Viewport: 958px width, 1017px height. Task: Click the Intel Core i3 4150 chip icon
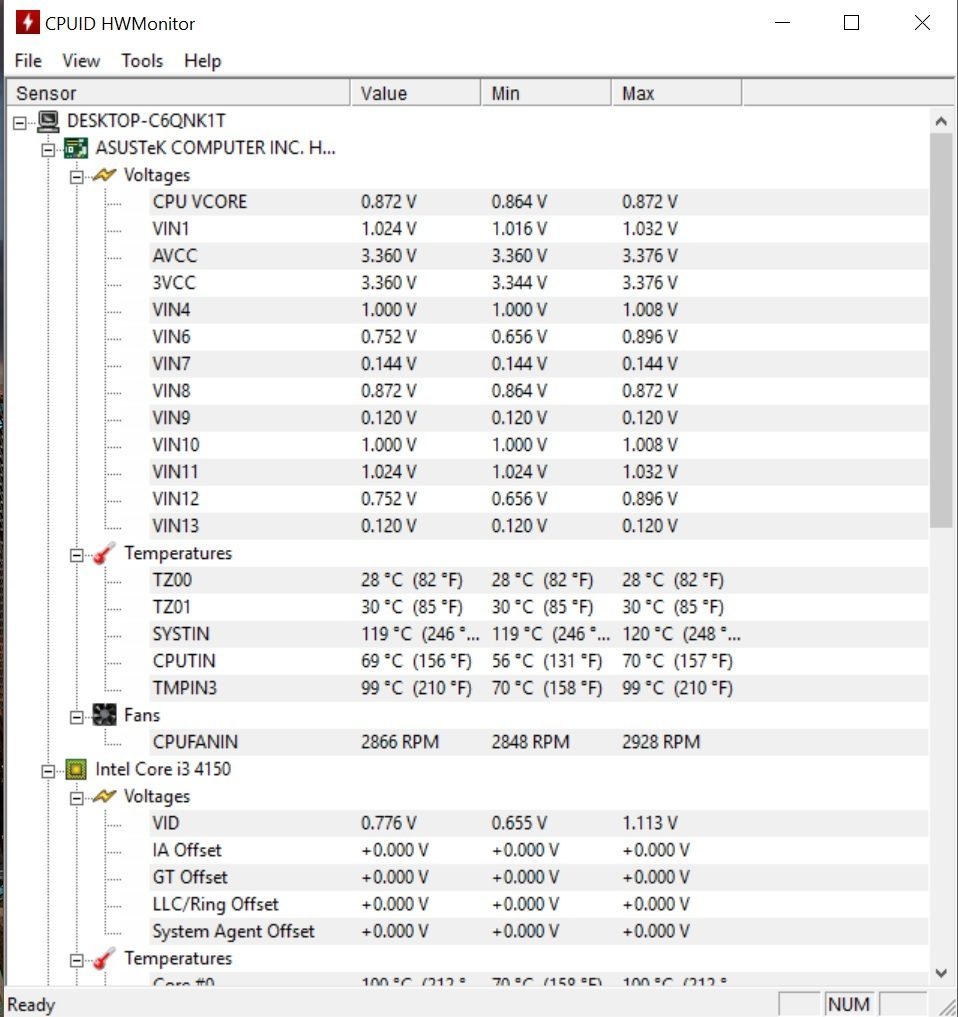tap(76, 769)
